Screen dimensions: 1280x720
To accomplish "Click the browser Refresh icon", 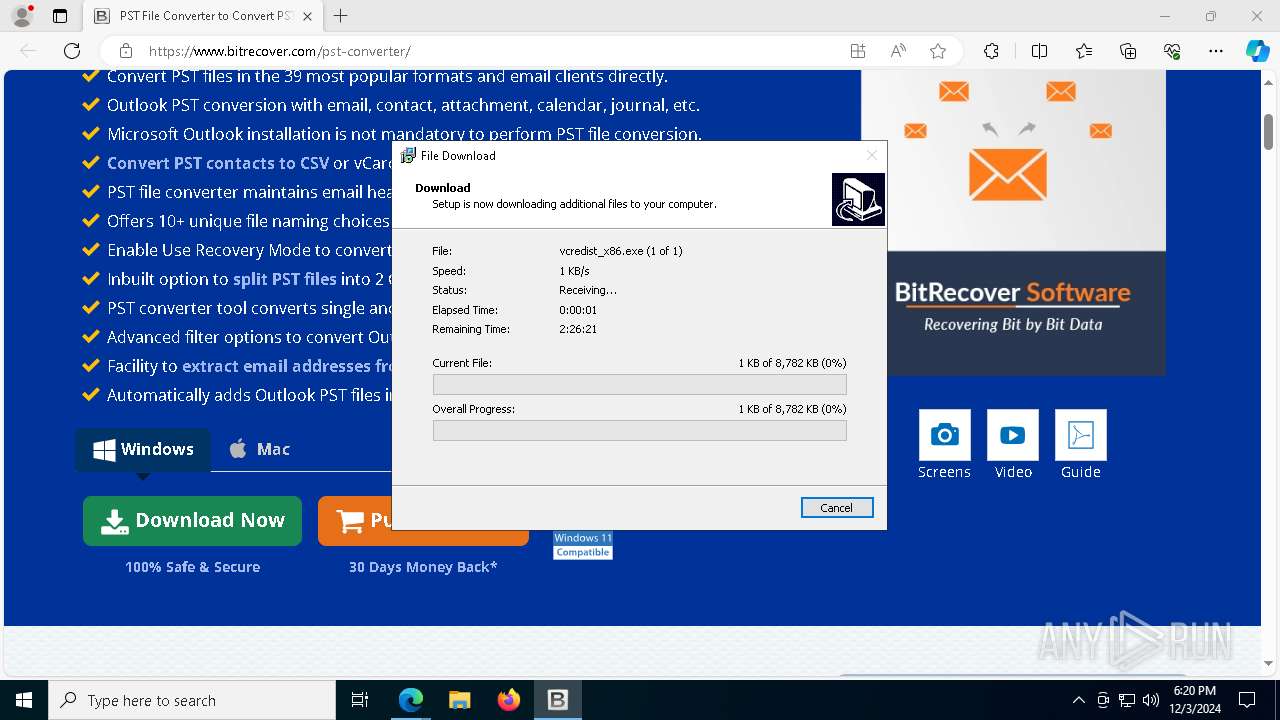I will coord(72,51).
